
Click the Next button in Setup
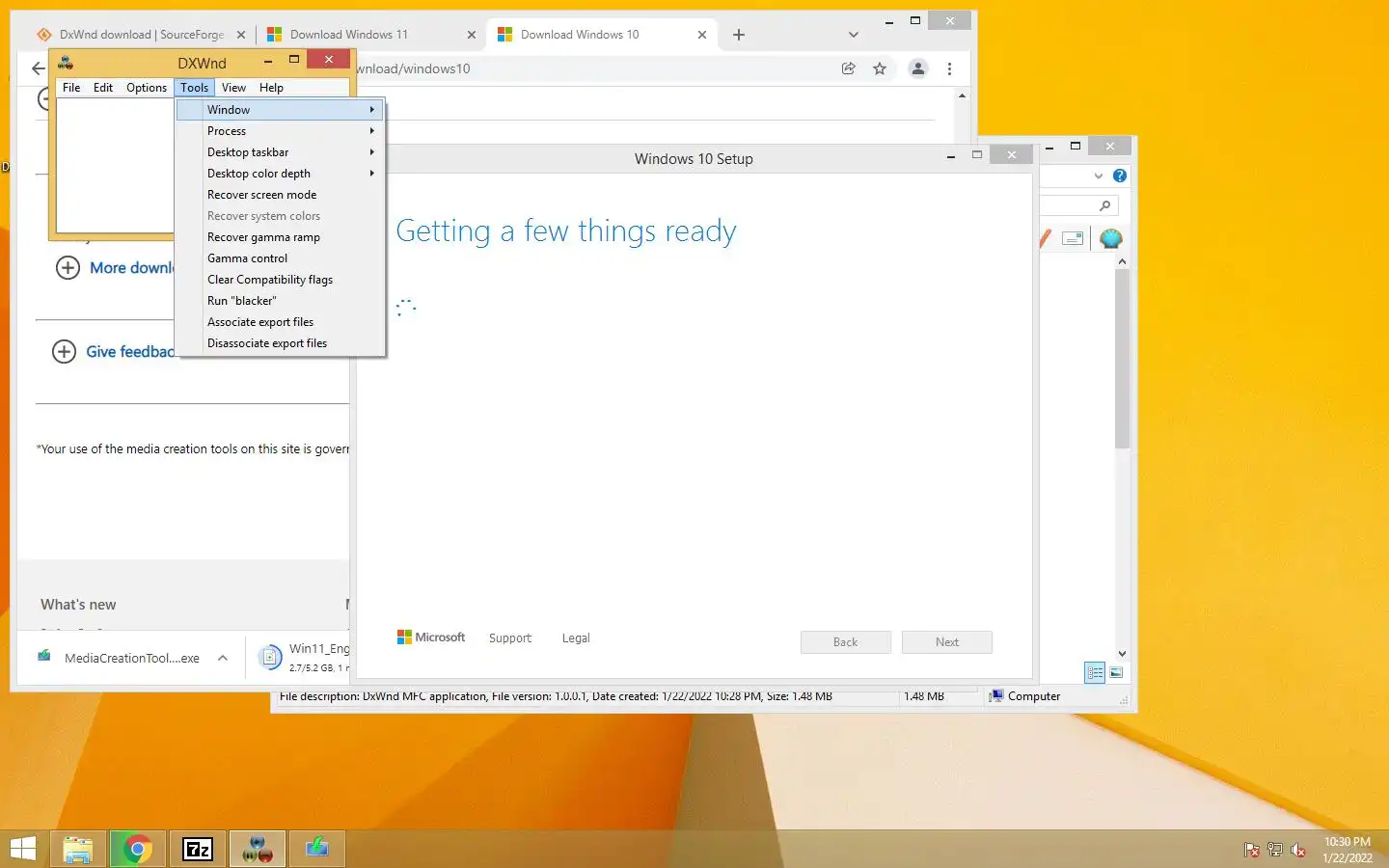point(947,642)
